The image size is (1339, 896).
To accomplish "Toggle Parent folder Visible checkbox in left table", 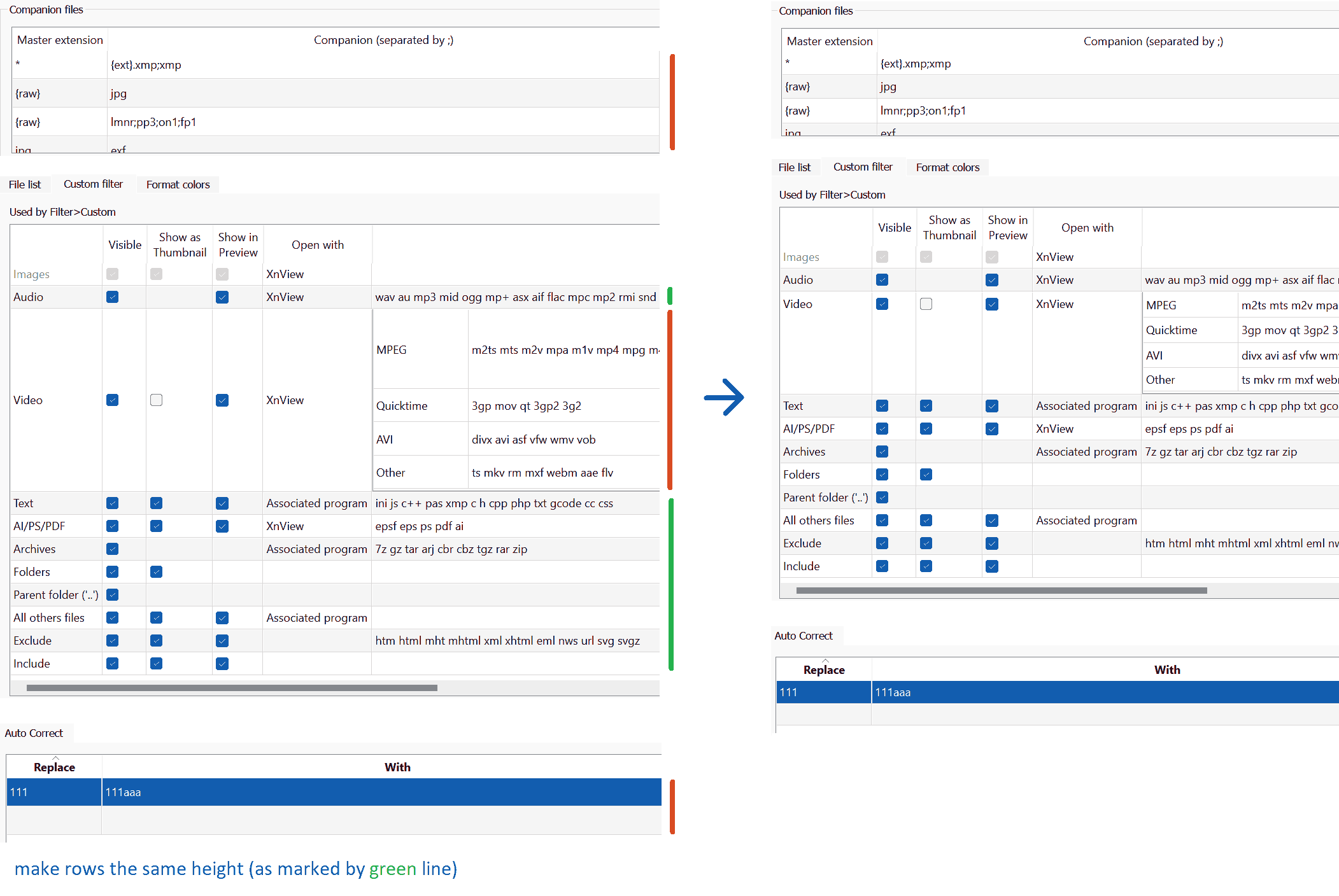I will (113, 595).
